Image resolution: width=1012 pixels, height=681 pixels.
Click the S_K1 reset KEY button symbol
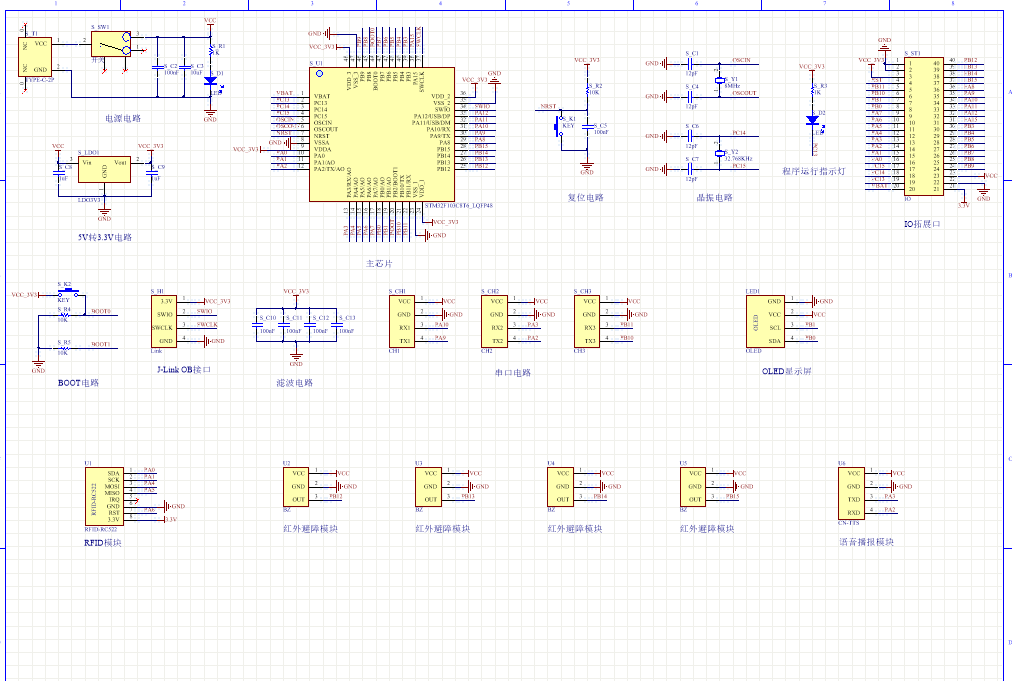[560, 126]
